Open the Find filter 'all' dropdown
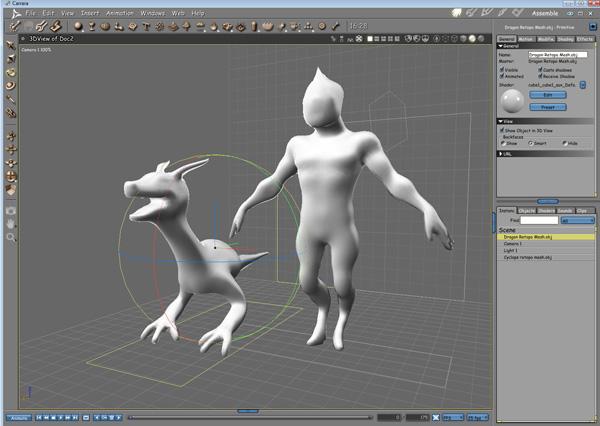The image size is (600, 426). (577, 220)
